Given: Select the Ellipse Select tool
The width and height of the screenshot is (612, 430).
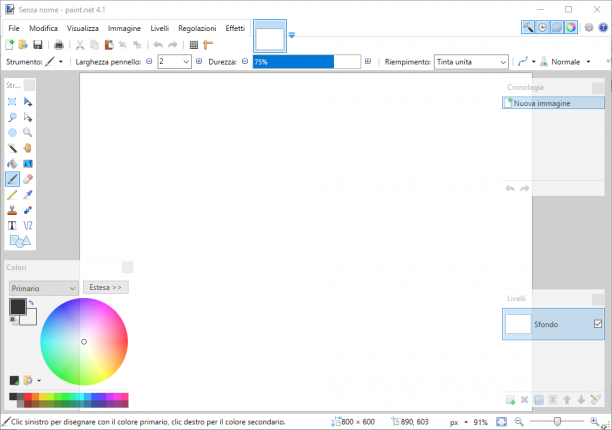Looking at the screenshot, I should pos(12,133).
